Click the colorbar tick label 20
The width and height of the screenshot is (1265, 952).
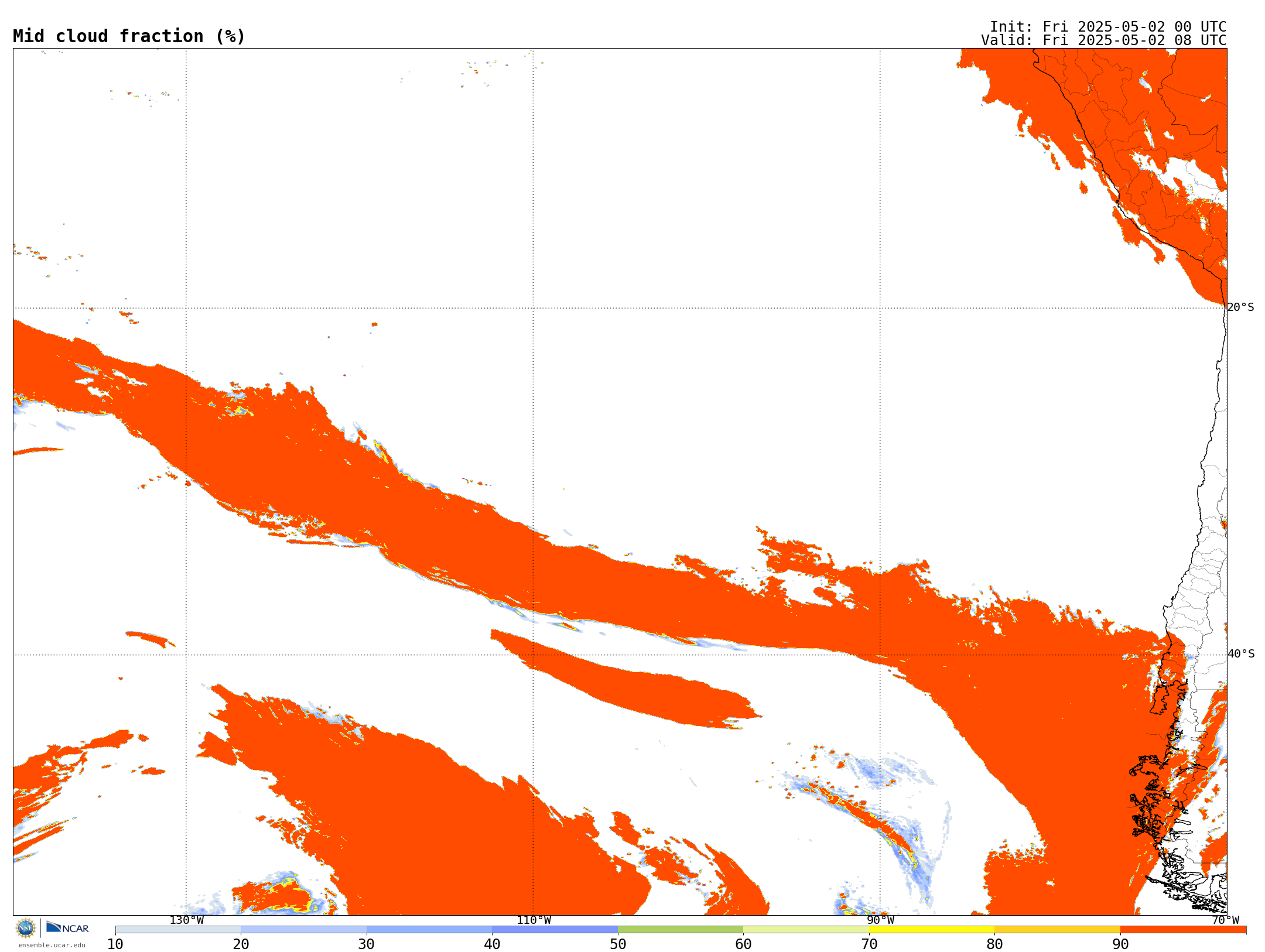[241, 944]
